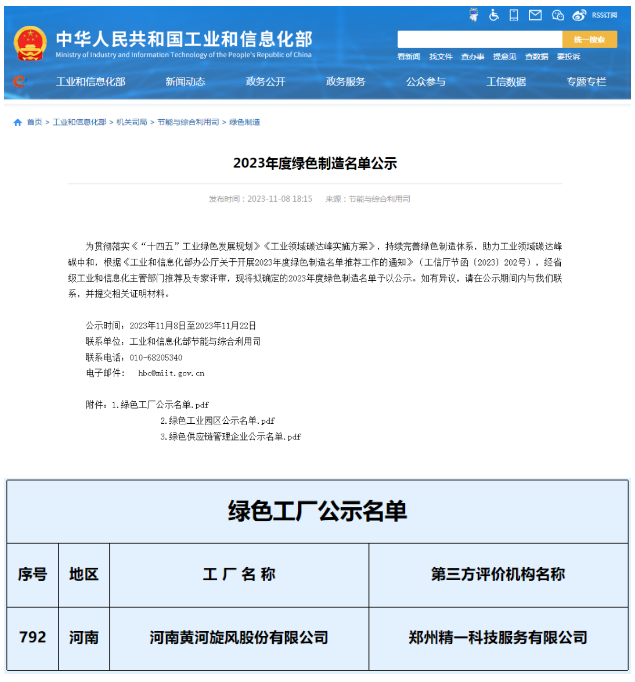Open the 工业和信息化部 navigation menu

click(x=90, y=81)
